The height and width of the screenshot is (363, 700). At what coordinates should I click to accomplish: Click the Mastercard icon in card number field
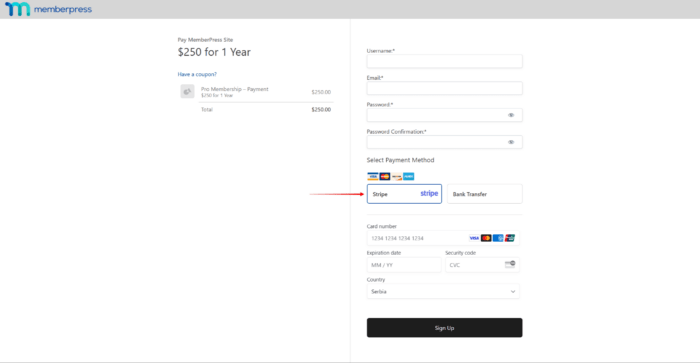point(486,238)
